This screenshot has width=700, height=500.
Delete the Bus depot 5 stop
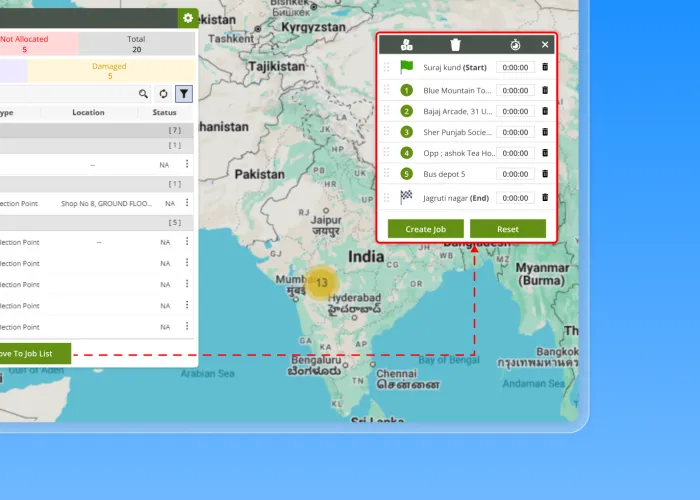coord(545,174)
